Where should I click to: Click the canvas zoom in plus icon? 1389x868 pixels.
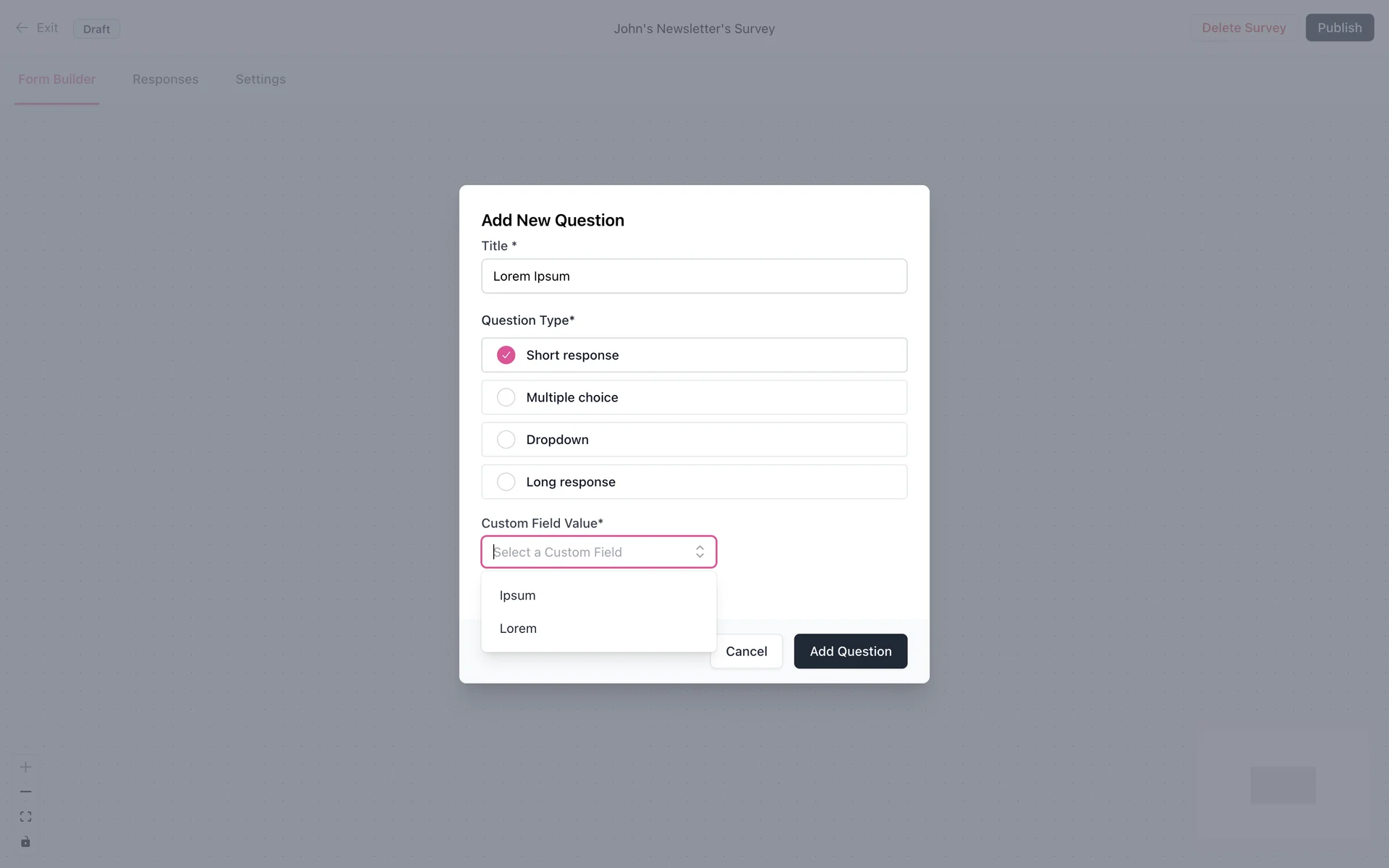tap(25, 767)
